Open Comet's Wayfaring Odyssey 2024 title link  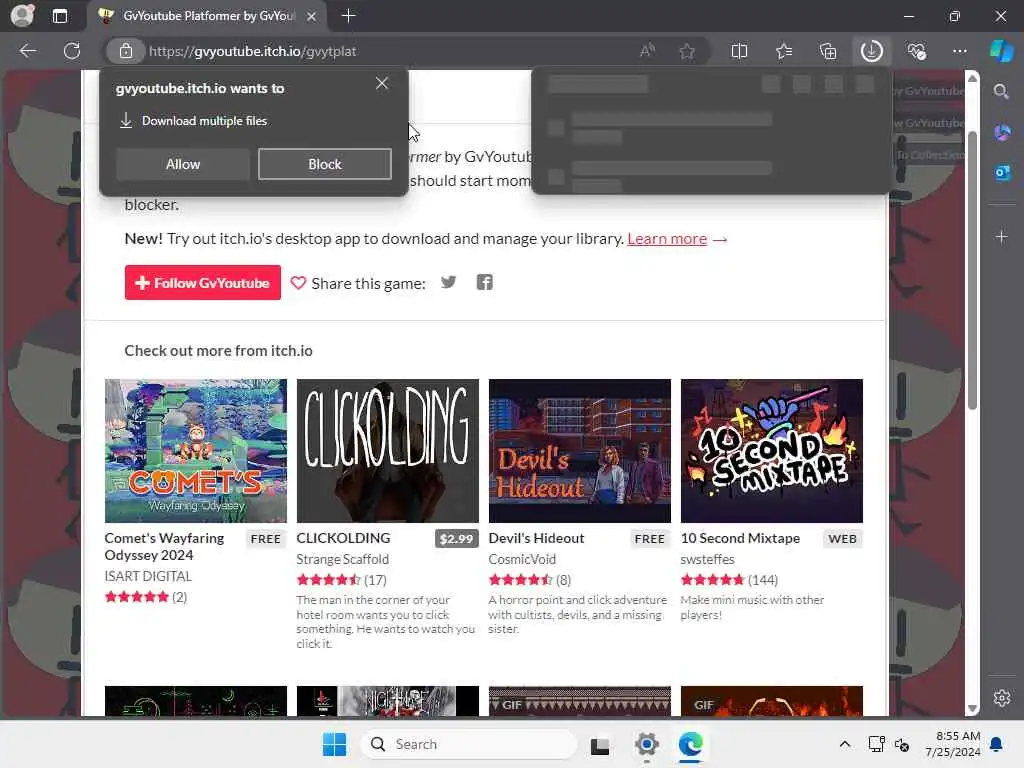pos(164,547)
